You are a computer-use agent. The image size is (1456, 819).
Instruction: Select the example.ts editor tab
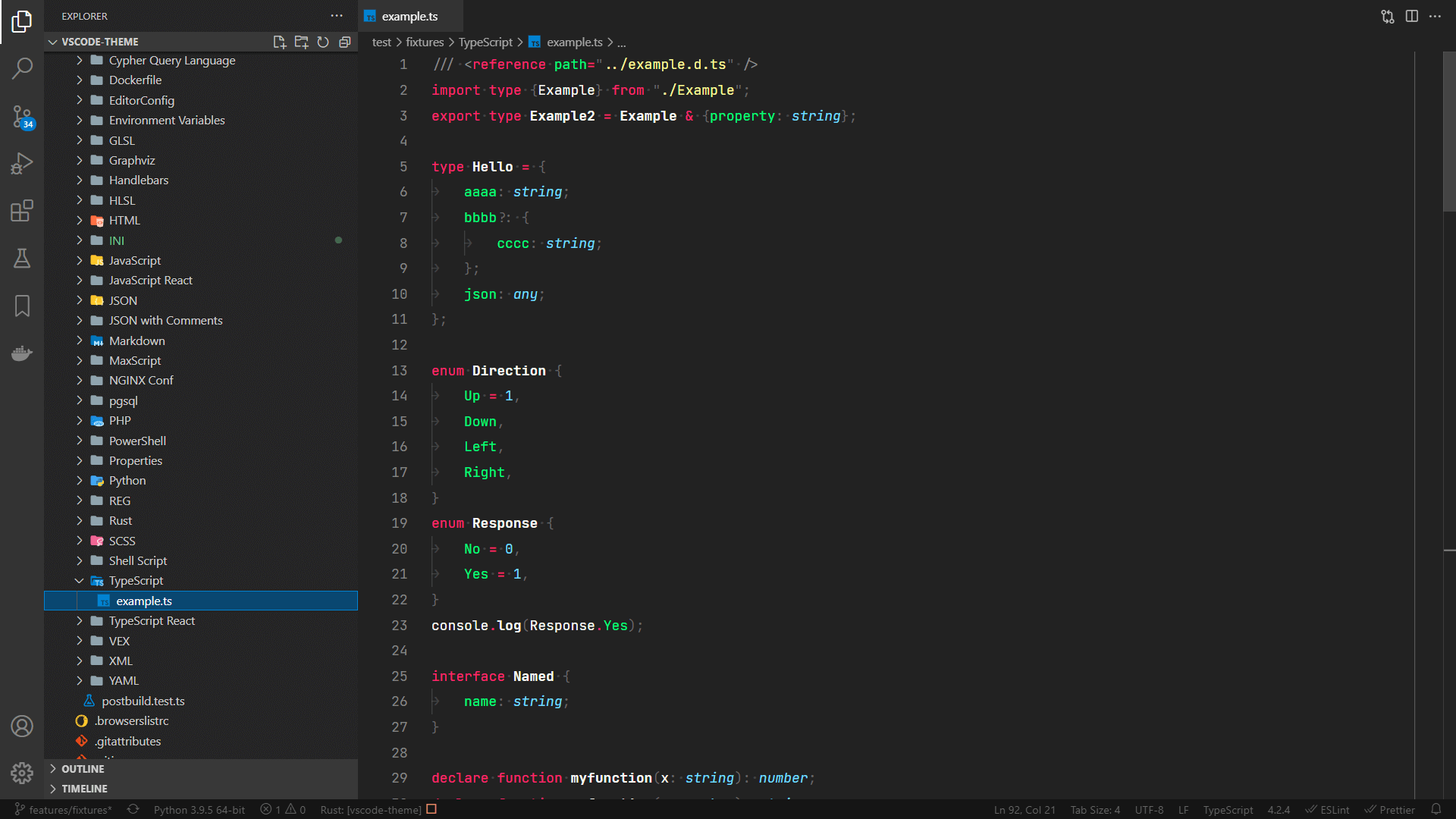pos(409,16)
